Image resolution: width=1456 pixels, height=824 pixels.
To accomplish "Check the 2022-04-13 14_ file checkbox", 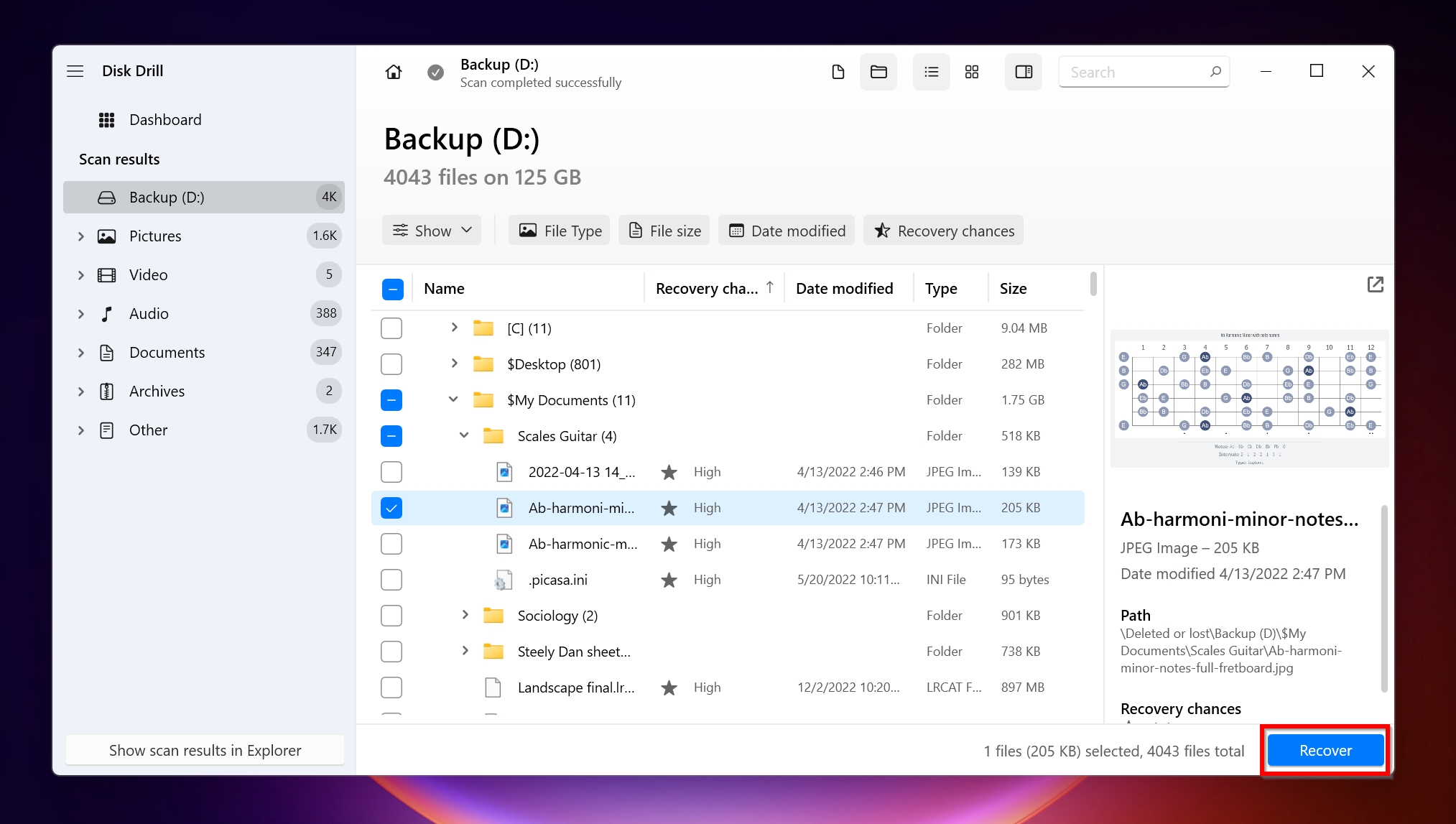I will click(391, 472).
